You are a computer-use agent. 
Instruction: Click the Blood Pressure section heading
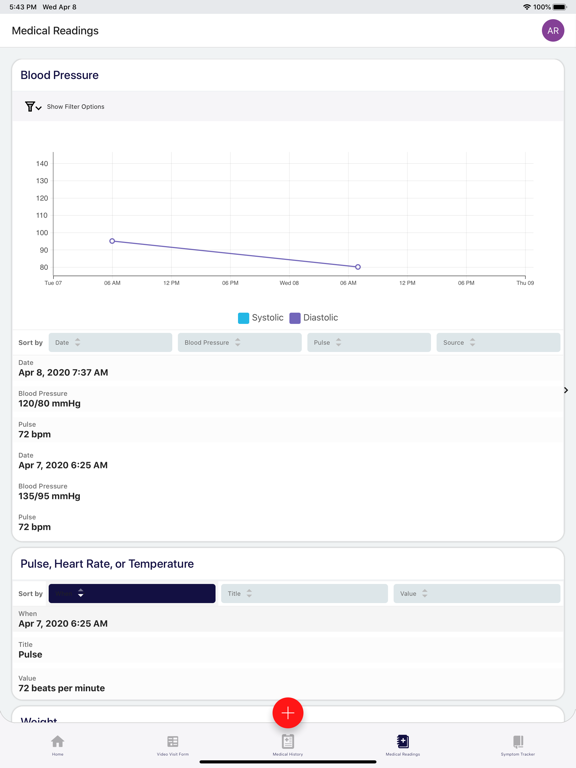pyautogui.click(x=59, y=75)
